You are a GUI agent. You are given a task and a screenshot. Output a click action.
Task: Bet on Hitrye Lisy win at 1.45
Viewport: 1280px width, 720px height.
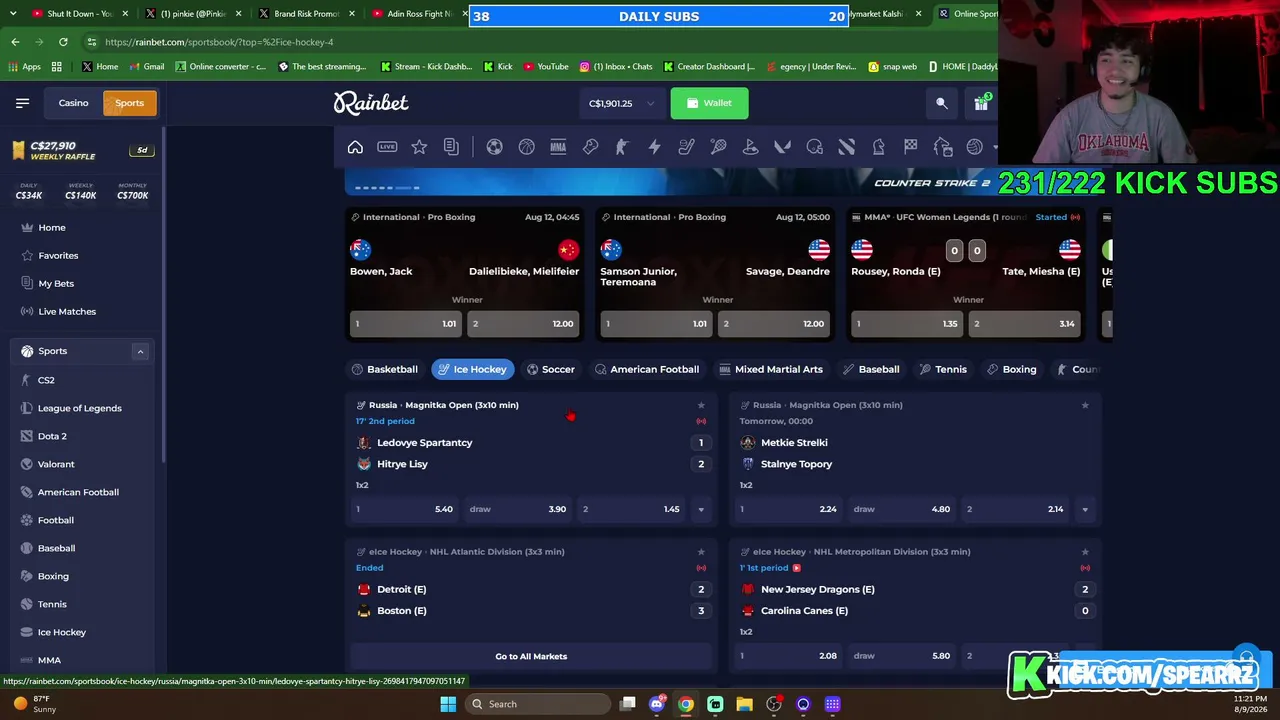tap(631, 509)
